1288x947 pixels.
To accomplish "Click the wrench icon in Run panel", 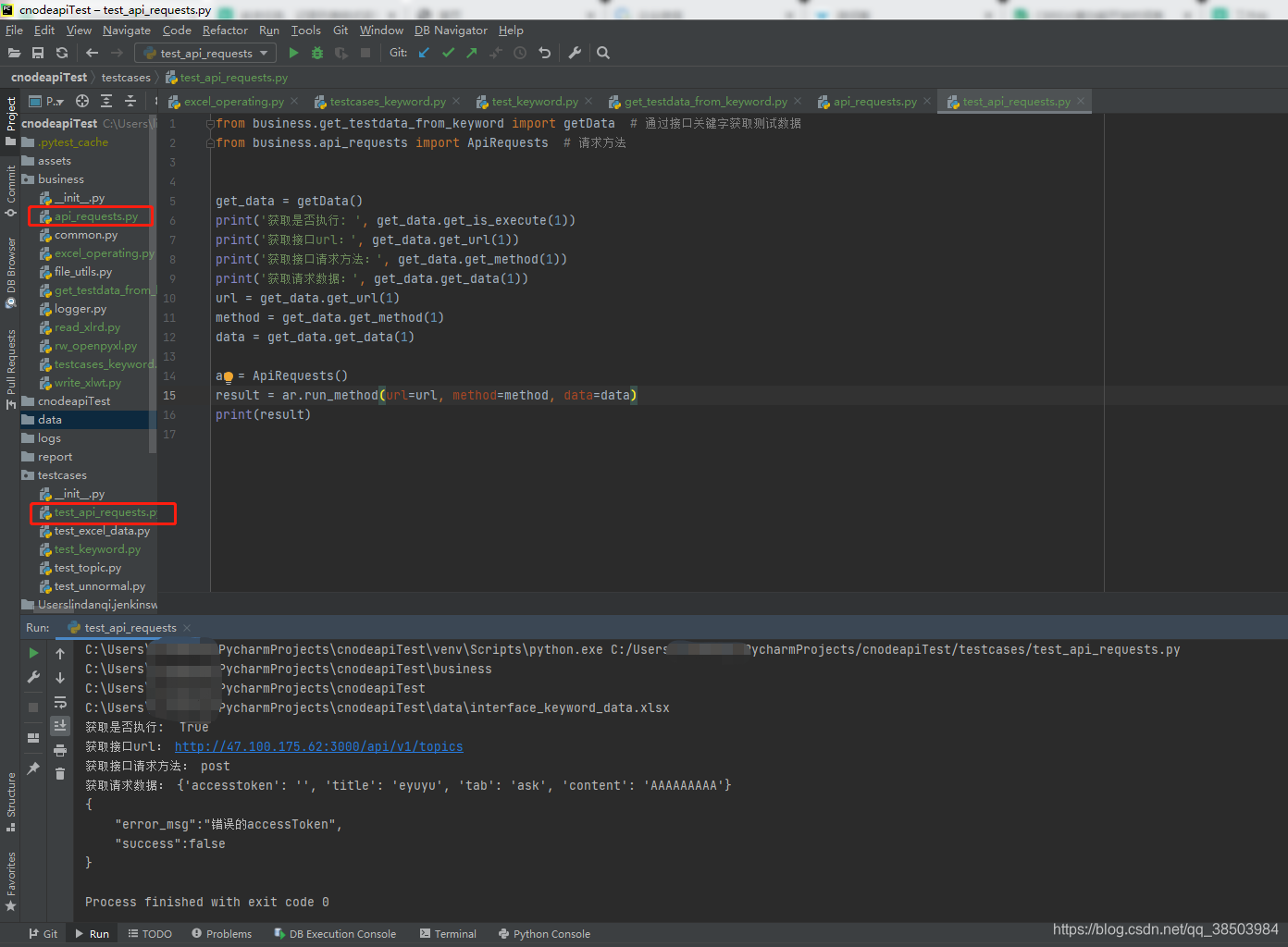I will tap(33, 677).
